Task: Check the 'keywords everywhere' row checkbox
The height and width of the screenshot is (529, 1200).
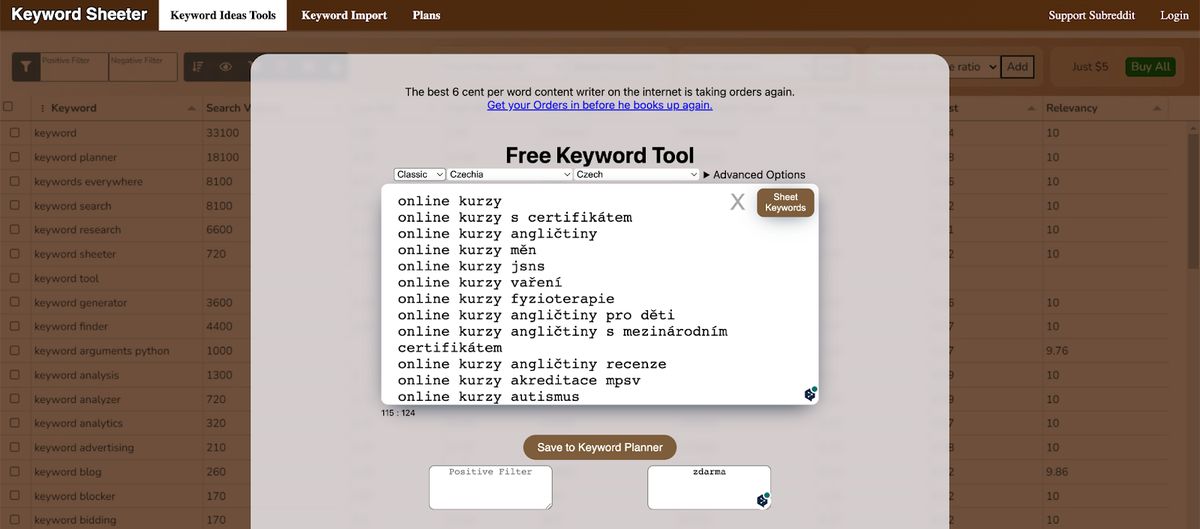Action: click(x=15, y=181)
